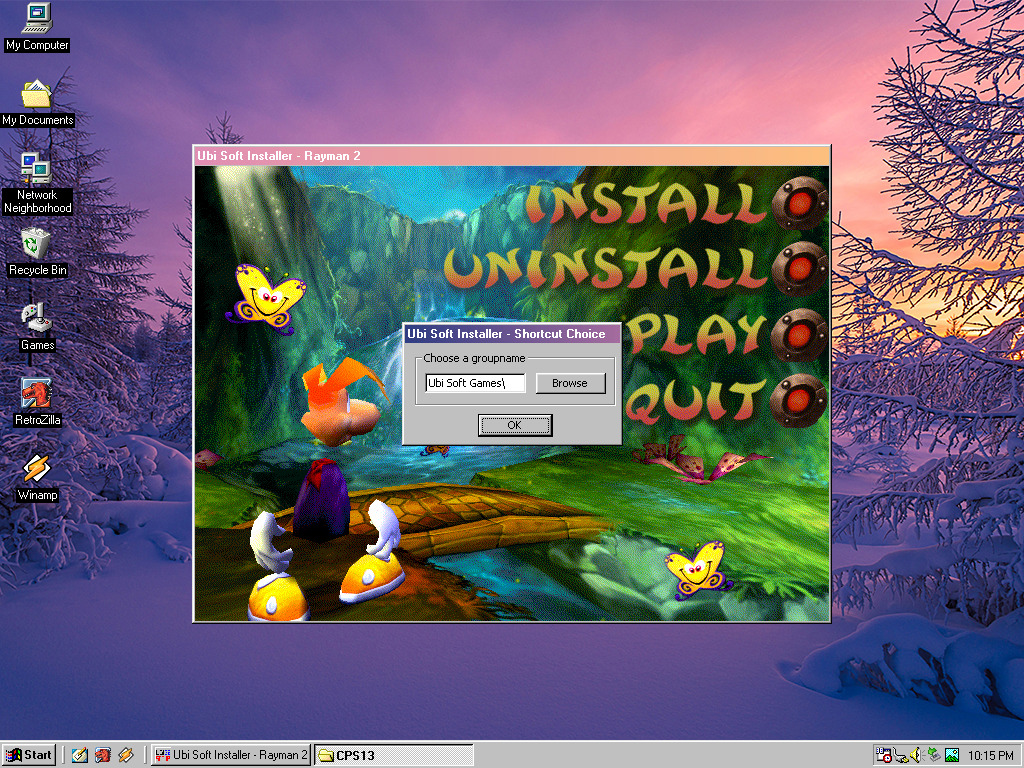This screenshot has height=768, width=1024.
Task: Click the red button beside PLAY
Action: 799,335
